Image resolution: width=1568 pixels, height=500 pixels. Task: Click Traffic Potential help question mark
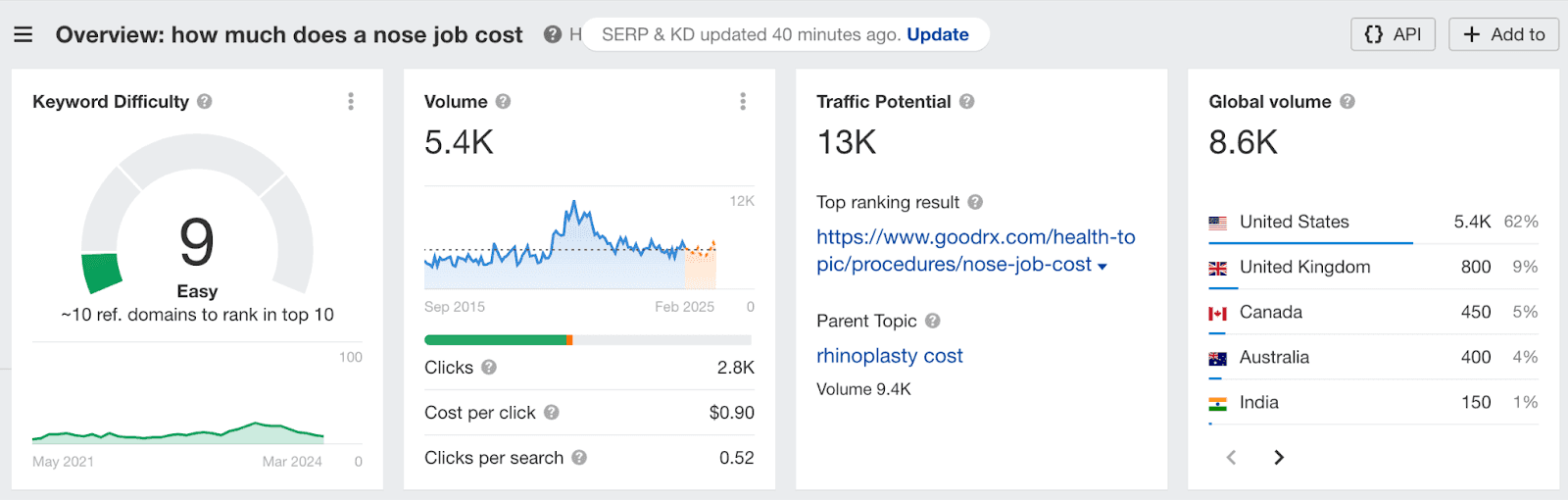pos(966,101)
